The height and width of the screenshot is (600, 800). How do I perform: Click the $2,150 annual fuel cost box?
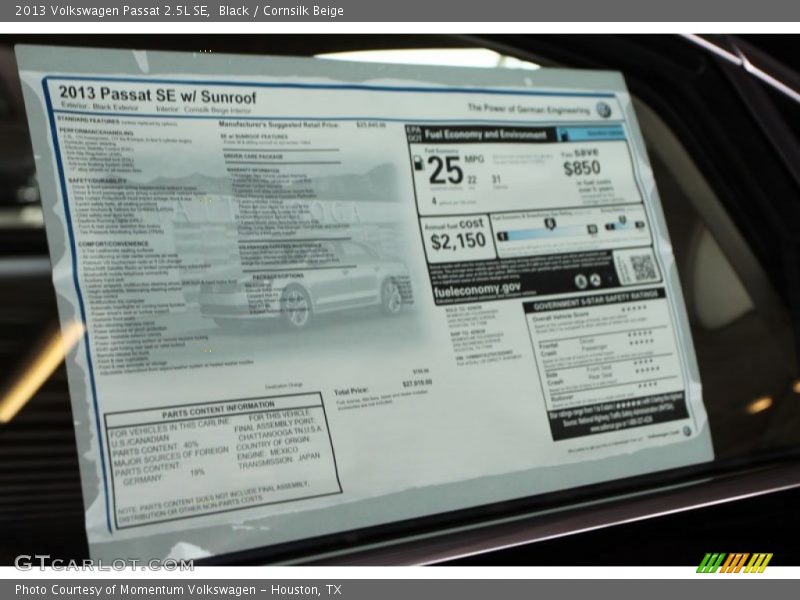pyautogui.click(x=457, y=238)
